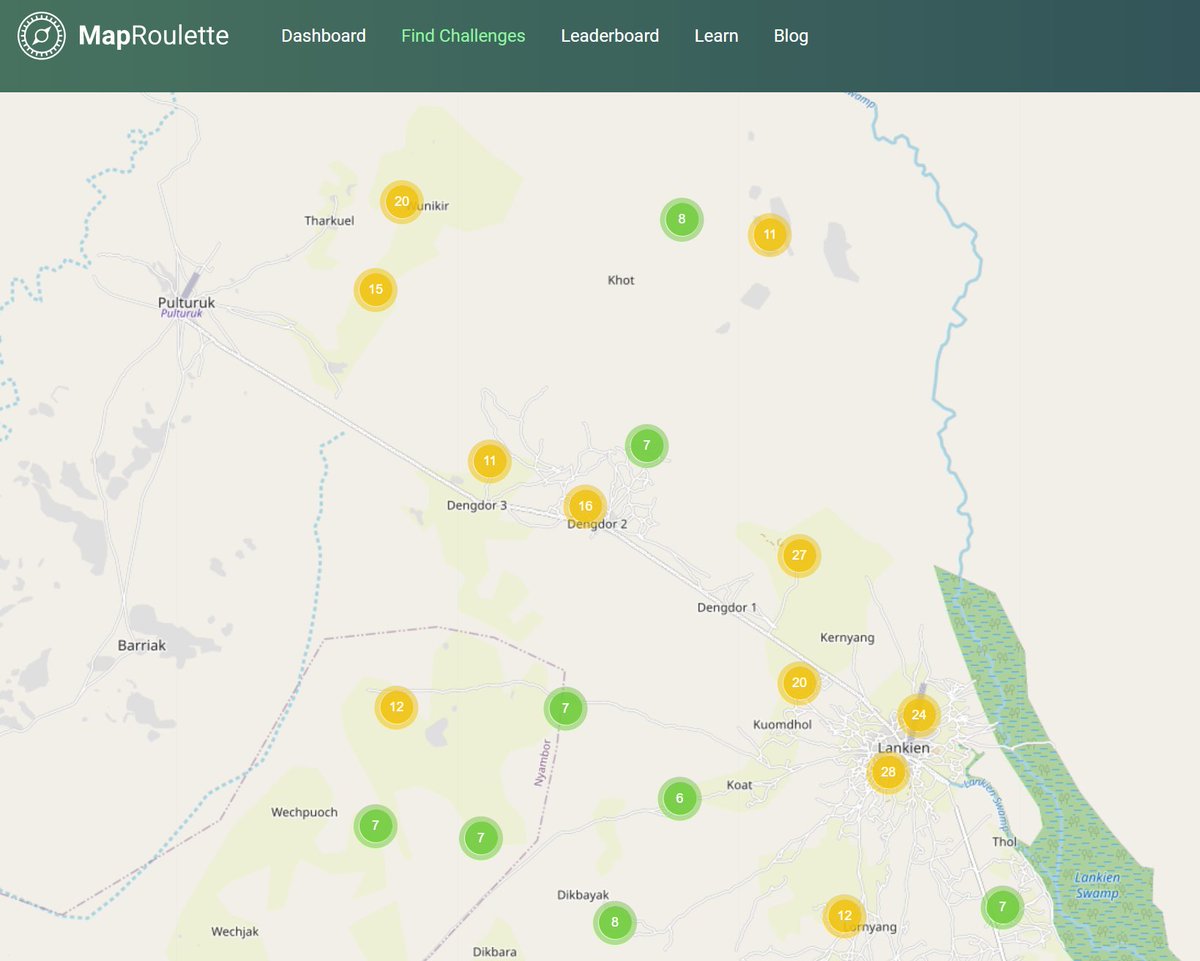
Task: Click the green cluster of 8 above Khot
Action: point(681,218)
